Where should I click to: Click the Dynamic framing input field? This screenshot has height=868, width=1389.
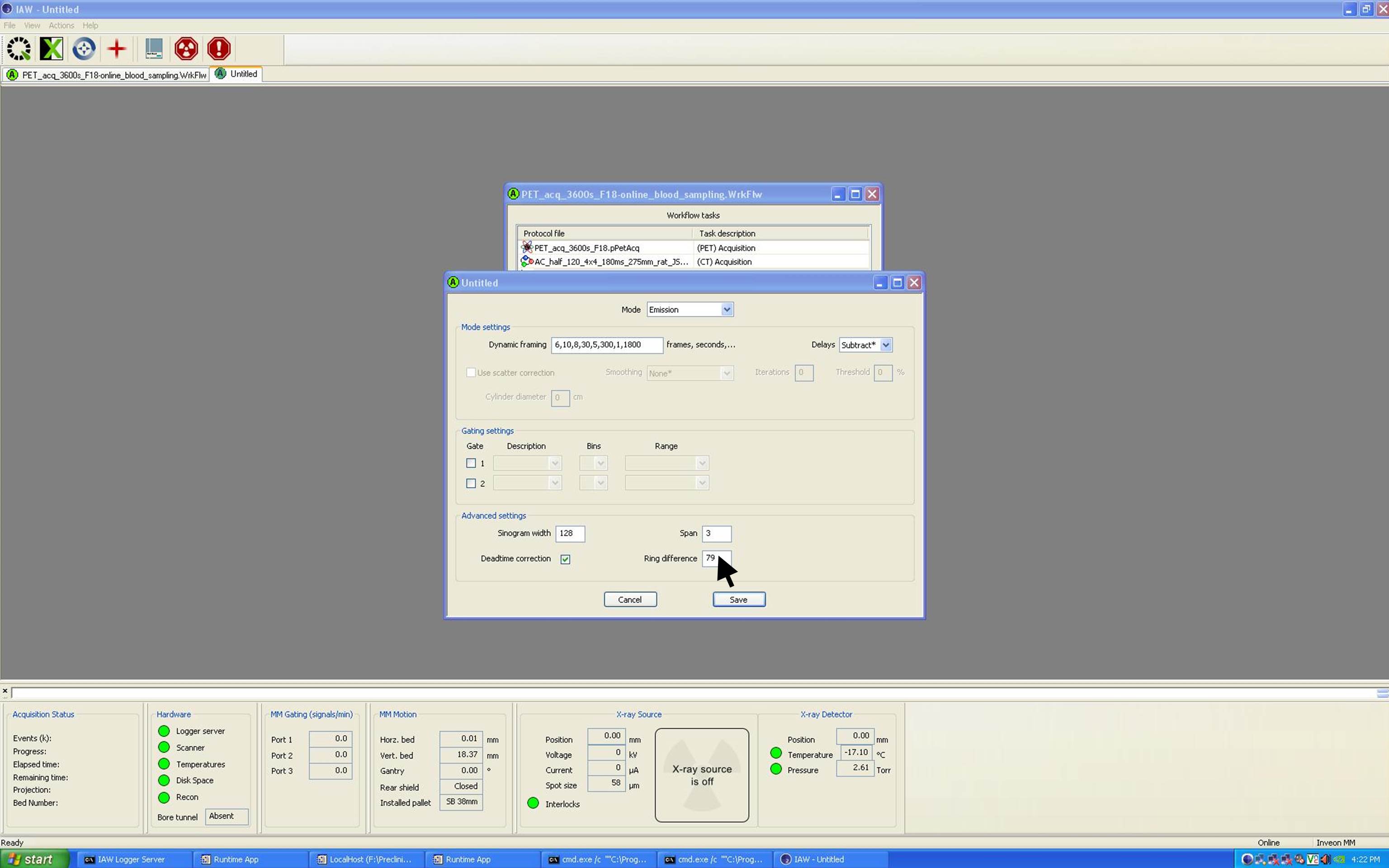coord(606,345)
